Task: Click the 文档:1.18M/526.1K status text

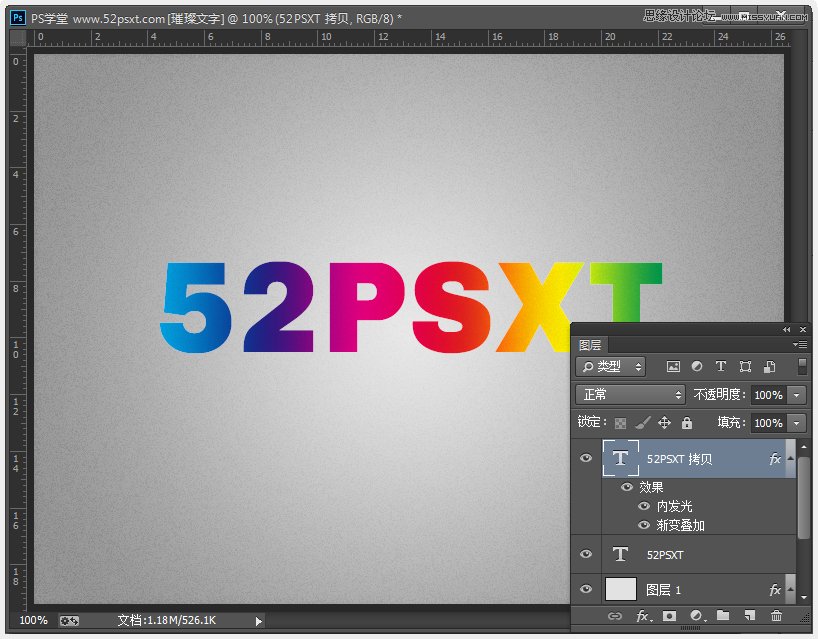Action: point(166,620)
